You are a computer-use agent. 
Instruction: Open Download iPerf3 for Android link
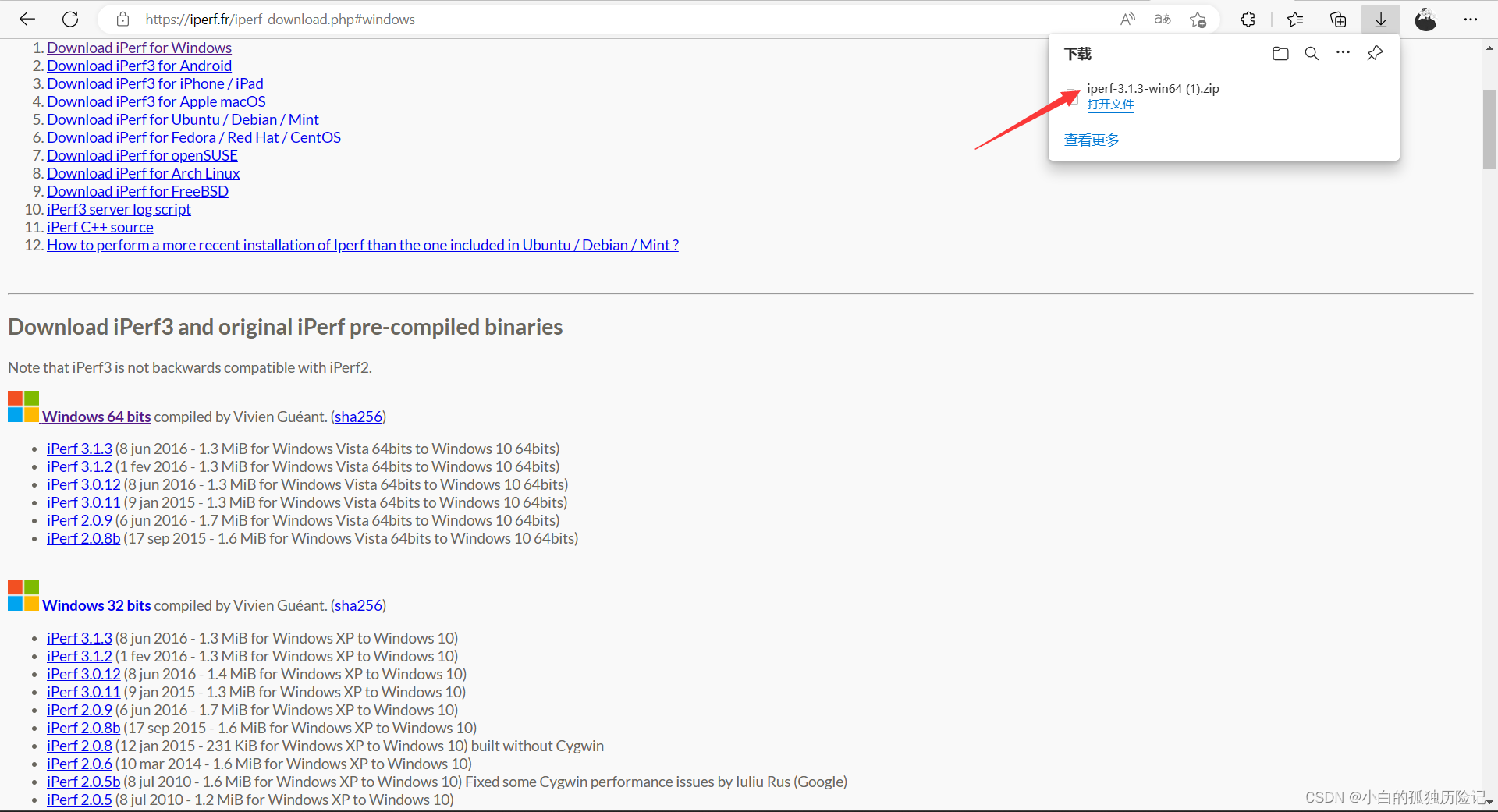pos(139,66)
